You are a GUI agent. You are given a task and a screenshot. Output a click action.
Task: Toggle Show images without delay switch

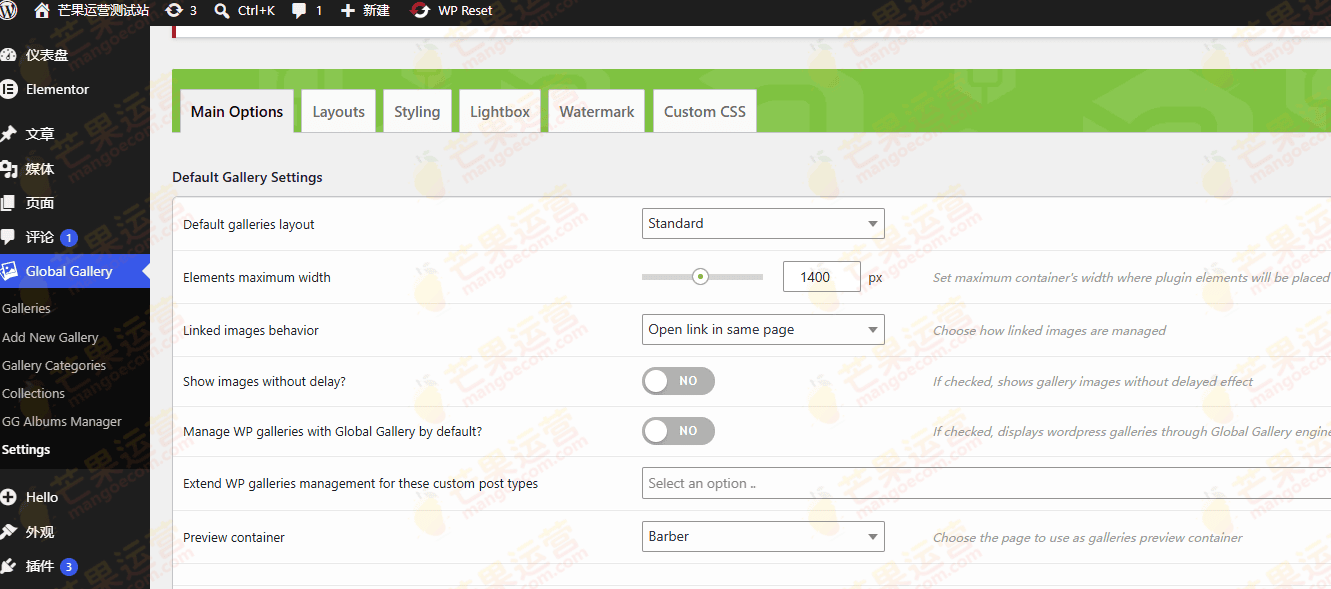click(x=679, y=381)
